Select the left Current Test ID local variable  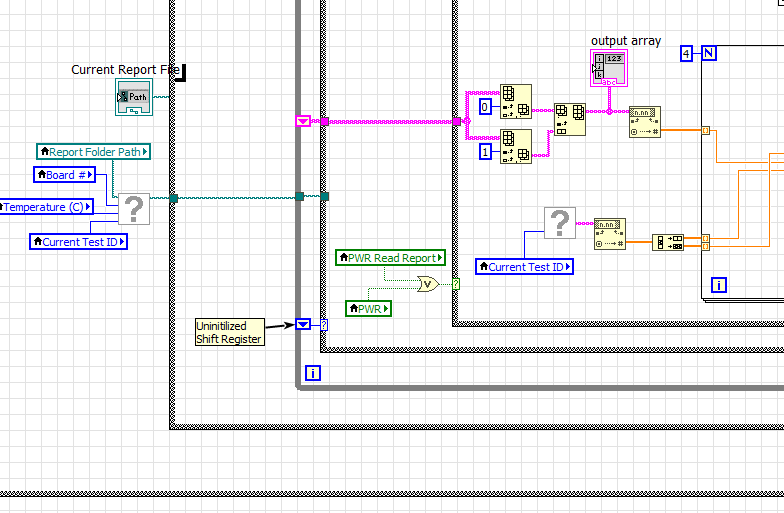78,242
